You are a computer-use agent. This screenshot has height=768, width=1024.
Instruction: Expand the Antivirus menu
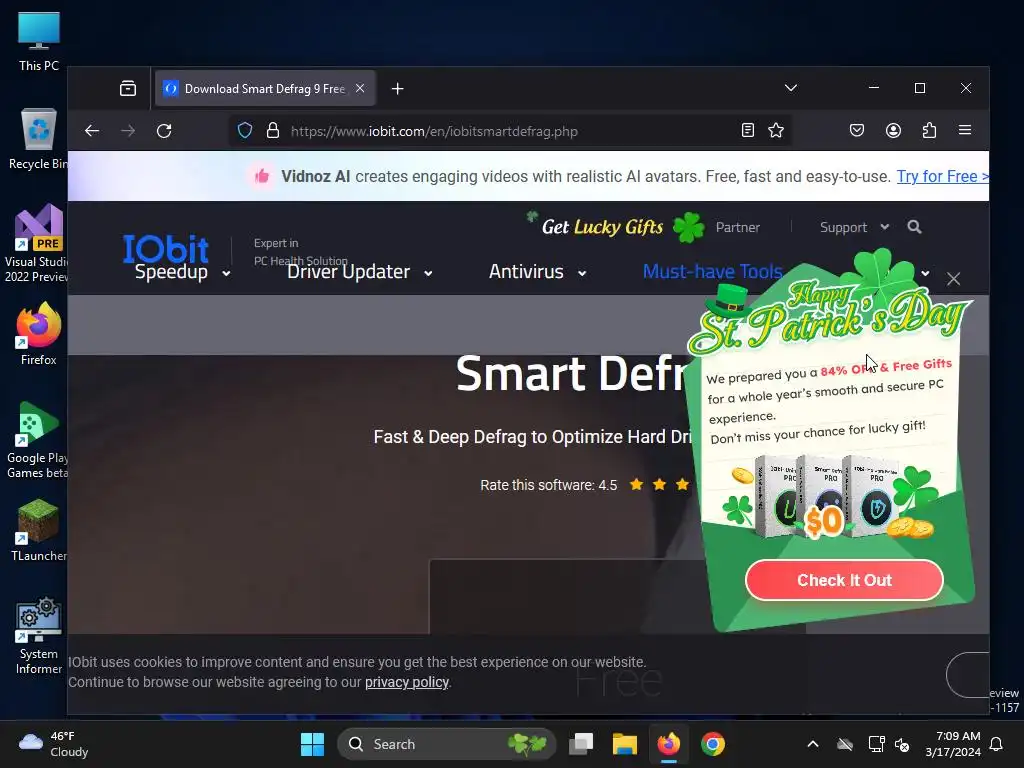[x=537, y=272]
